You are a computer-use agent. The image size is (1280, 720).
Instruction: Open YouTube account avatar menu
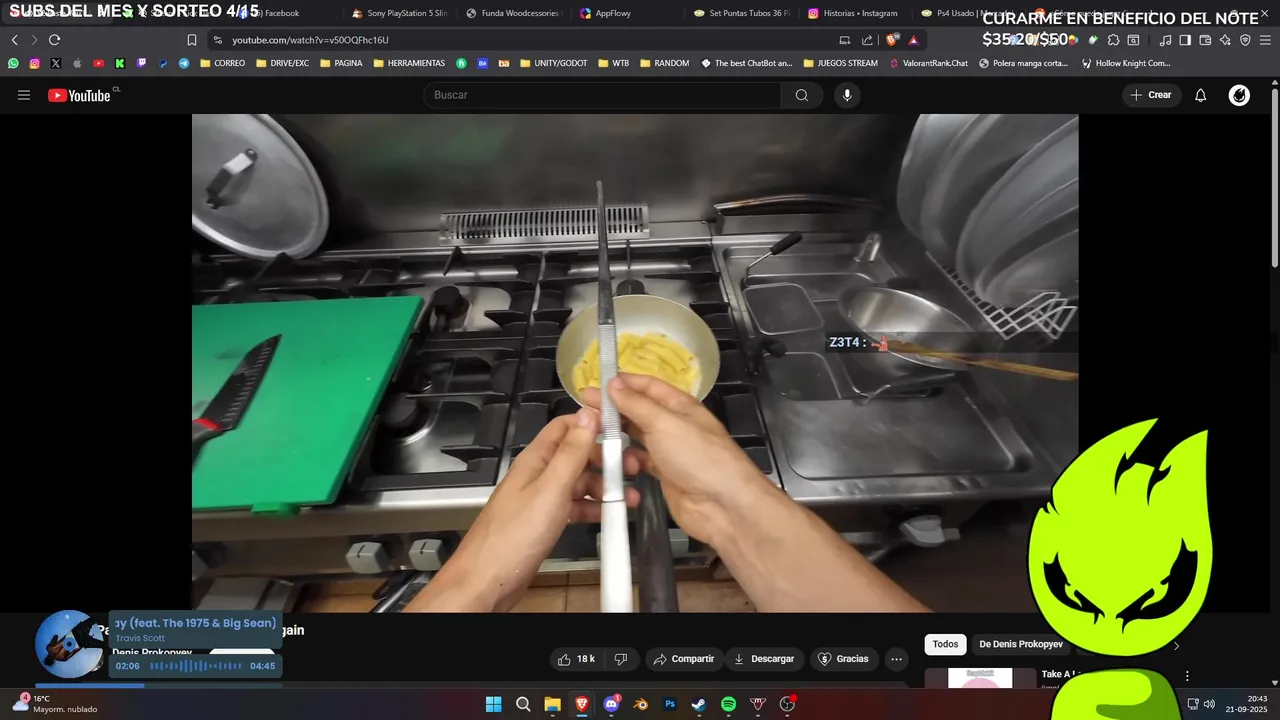[1239, 95]
